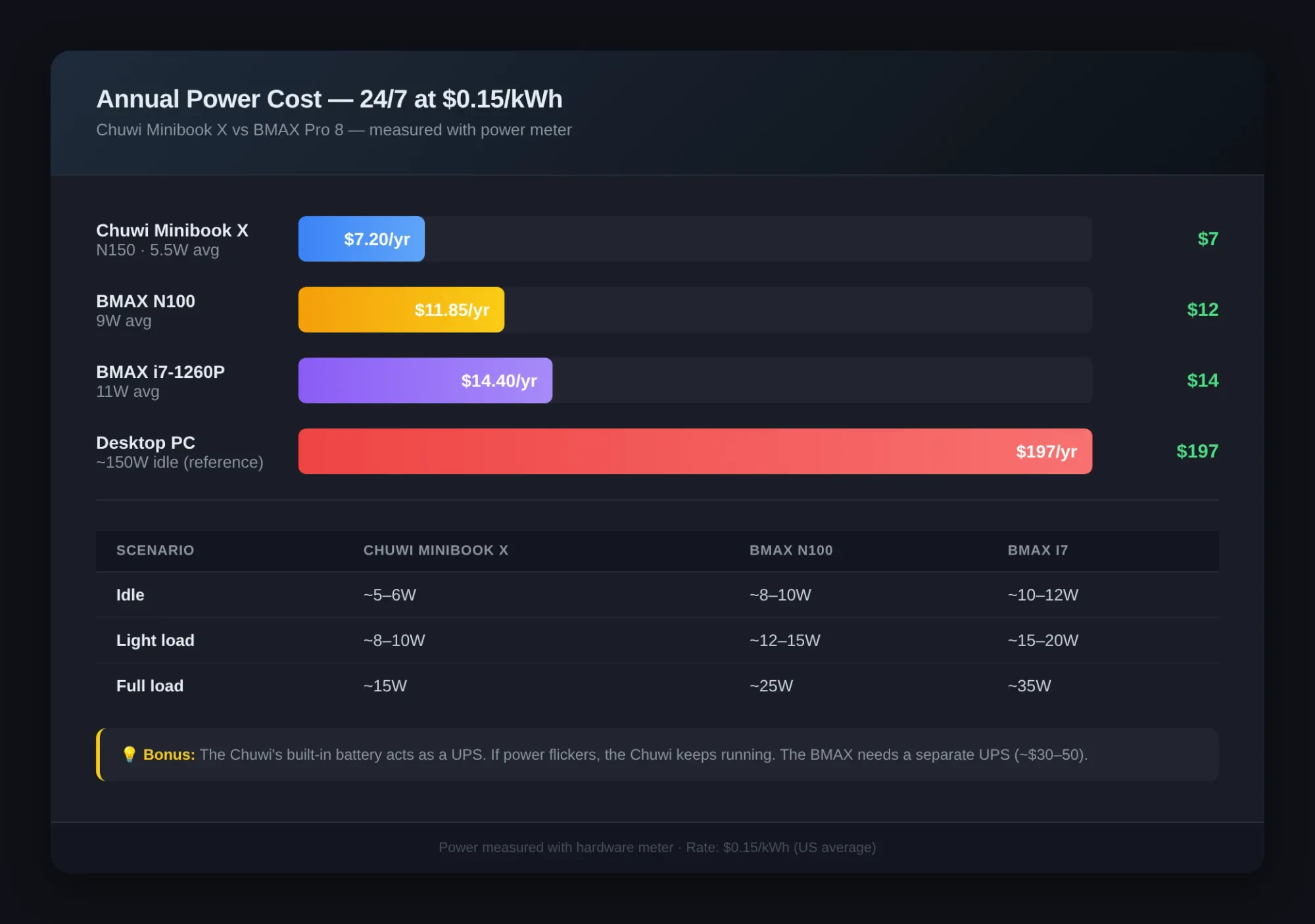Click the 'SCENARIO' column header
Image resolution: width=1315 pixels, height=924 pixels.
(155, 550)
